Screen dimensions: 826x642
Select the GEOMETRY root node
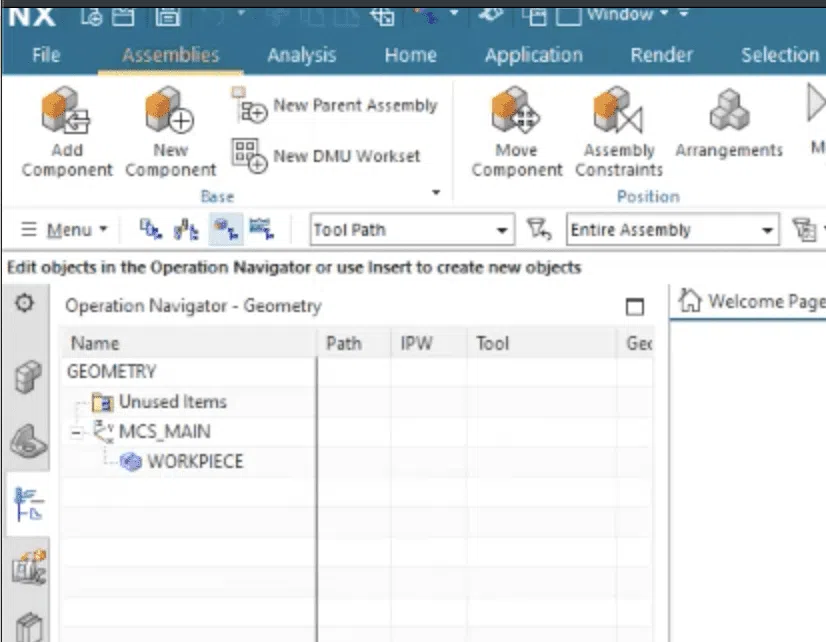coord(111,372)
